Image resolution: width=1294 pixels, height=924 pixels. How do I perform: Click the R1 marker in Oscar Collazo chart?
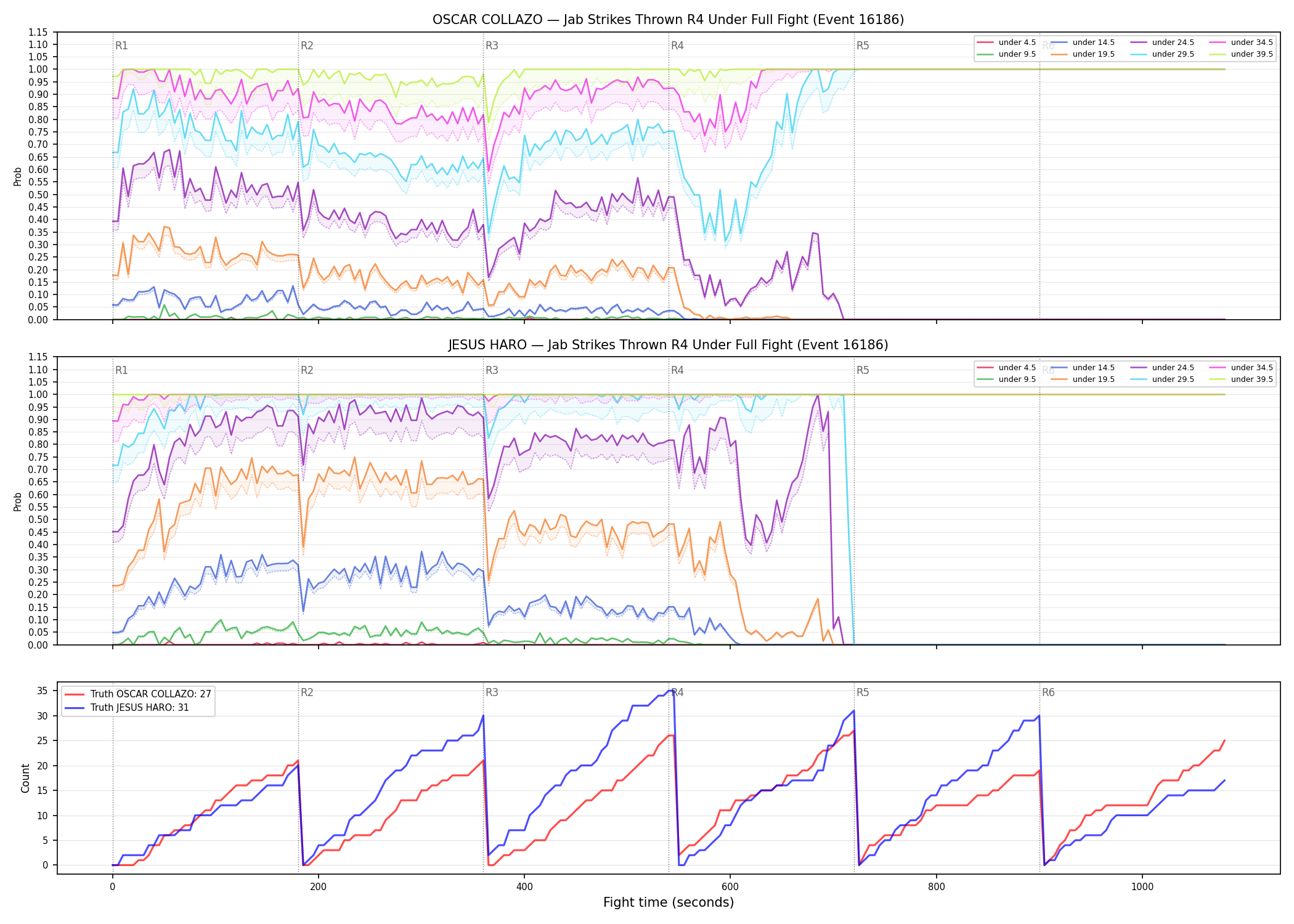(121, 46)
